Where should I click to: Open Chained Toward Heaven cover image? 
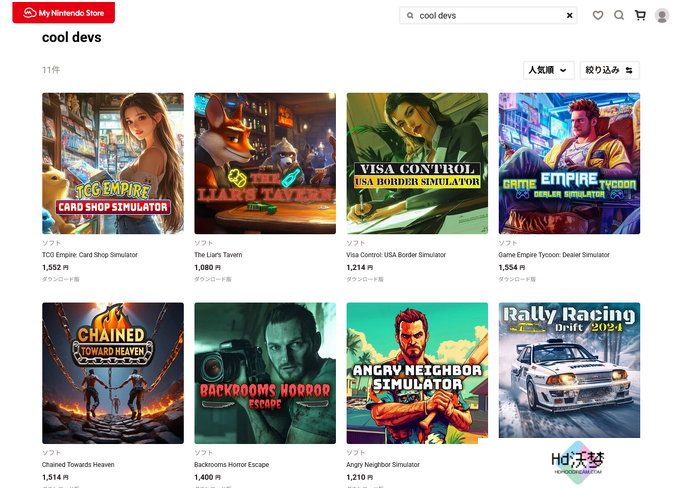[x=113, y=373]
